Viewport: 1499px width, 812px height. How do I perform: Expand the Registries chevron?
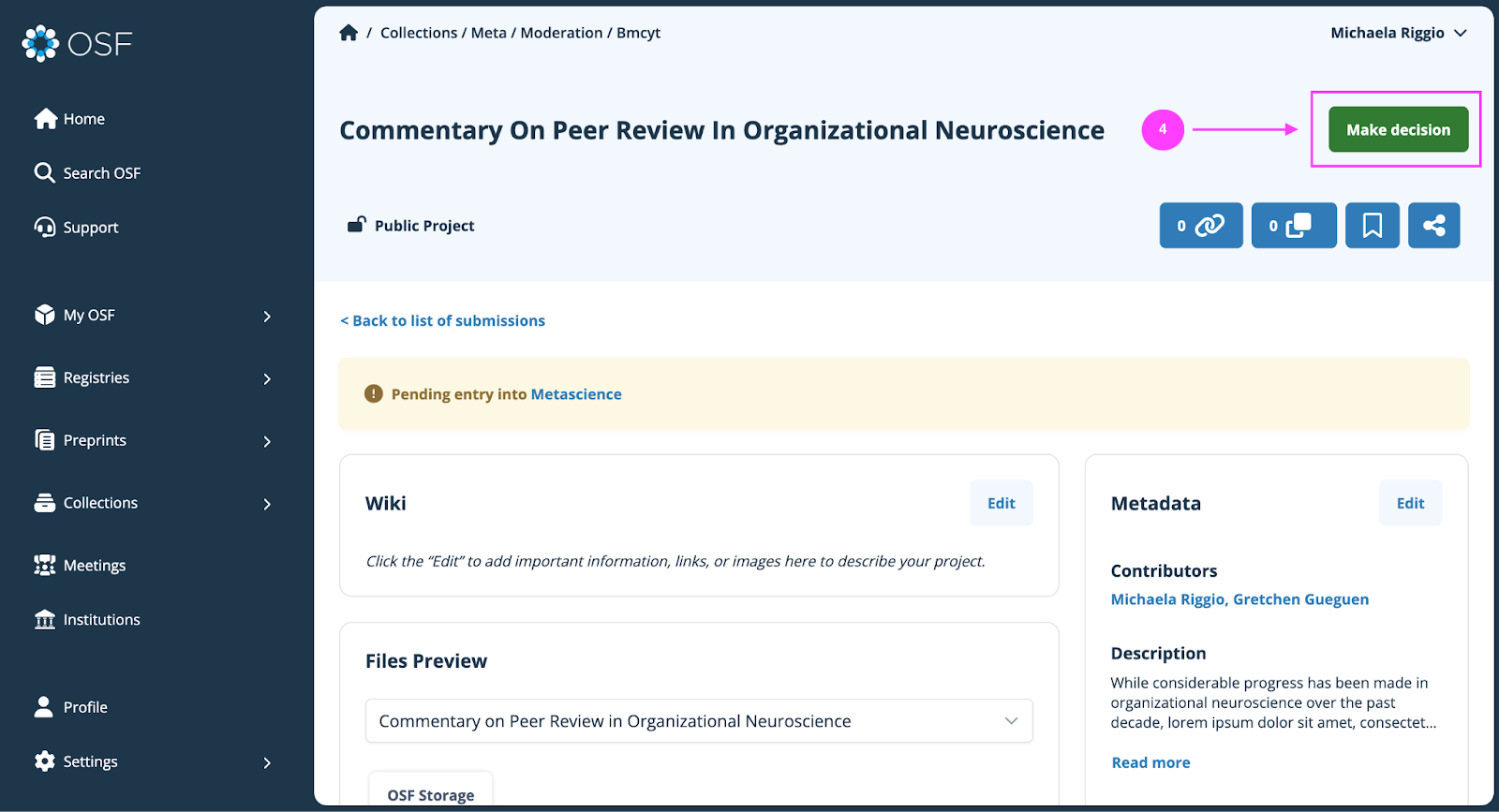(267, 379)
